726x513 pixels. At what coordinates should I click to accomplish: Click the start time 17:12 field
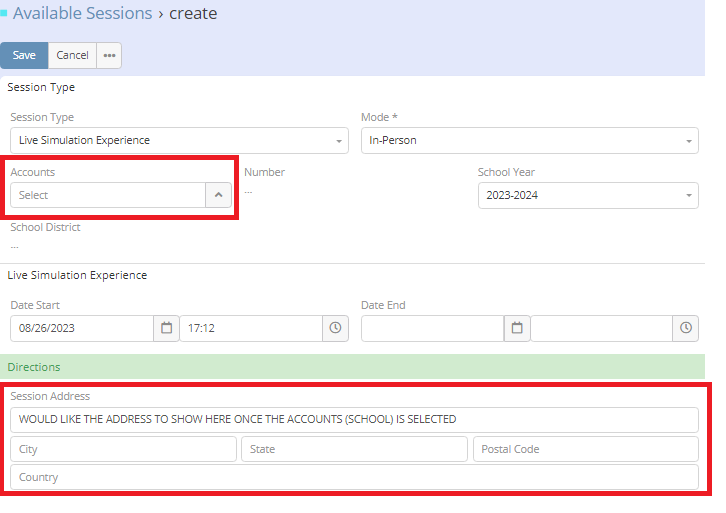click(251, 328)
